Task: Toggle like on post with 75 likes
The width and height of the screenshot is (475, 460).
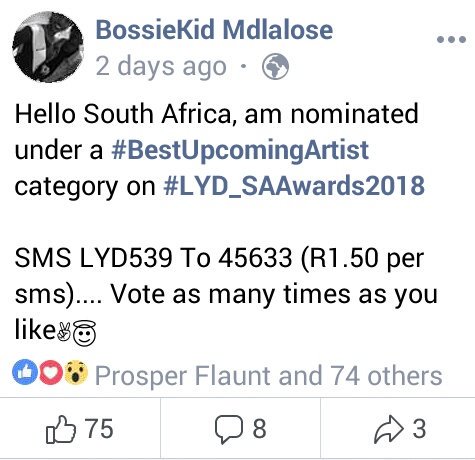Action: (80, 429)
